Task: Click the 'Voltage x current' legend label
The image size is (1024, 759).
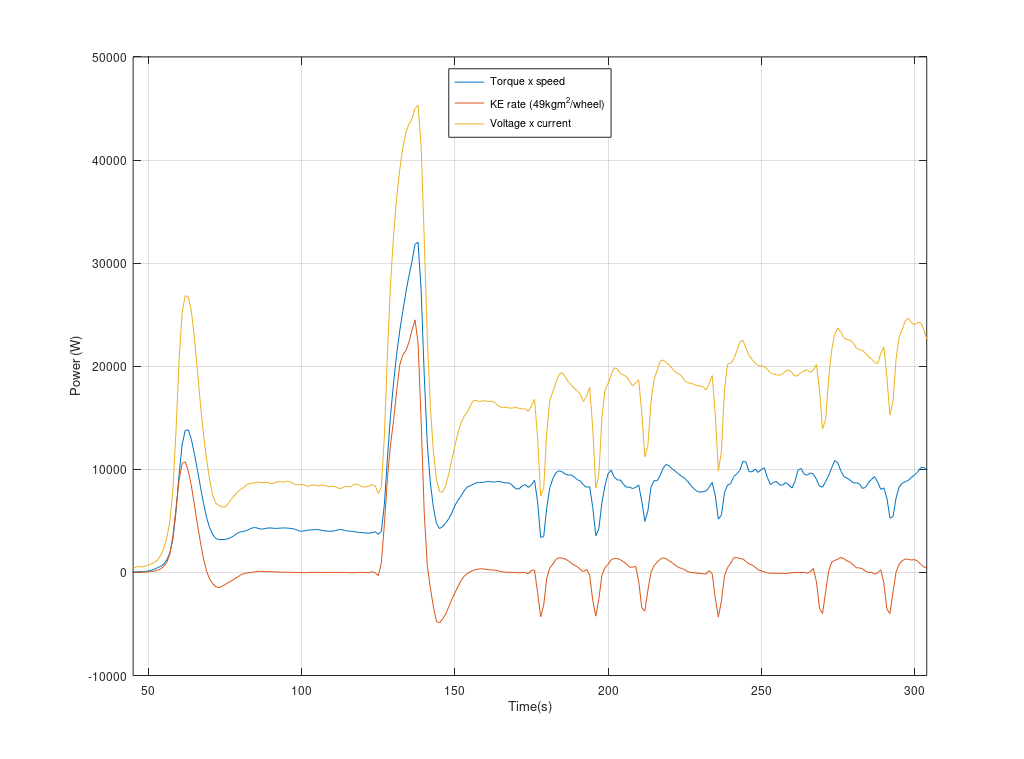Action: coord(530,123)
